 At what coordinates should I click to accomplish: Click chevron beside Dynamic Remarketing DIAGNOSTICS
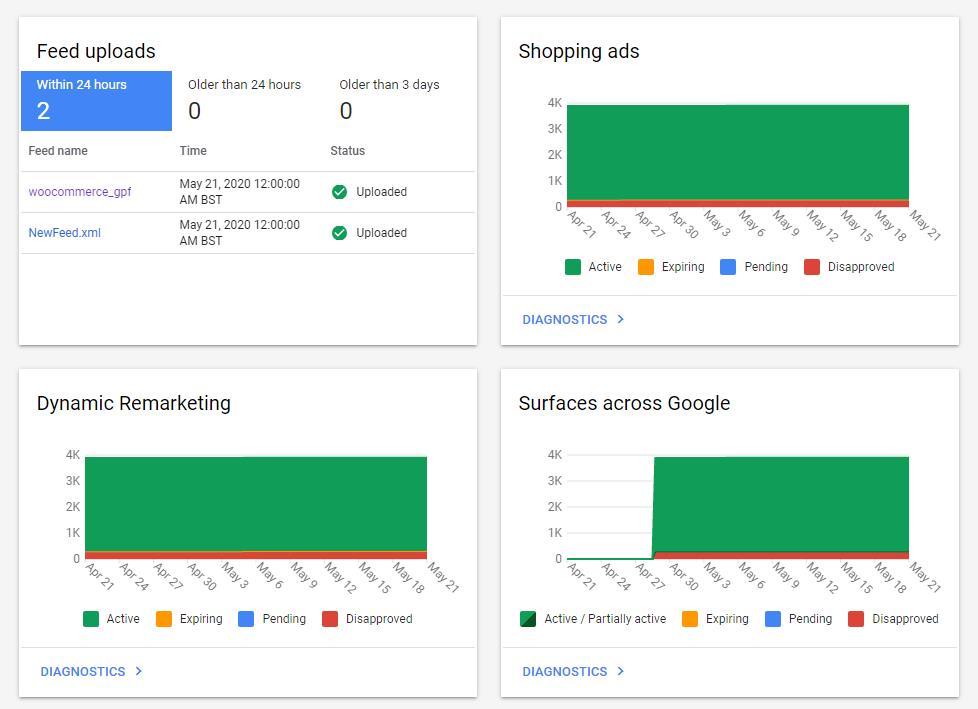138,672
